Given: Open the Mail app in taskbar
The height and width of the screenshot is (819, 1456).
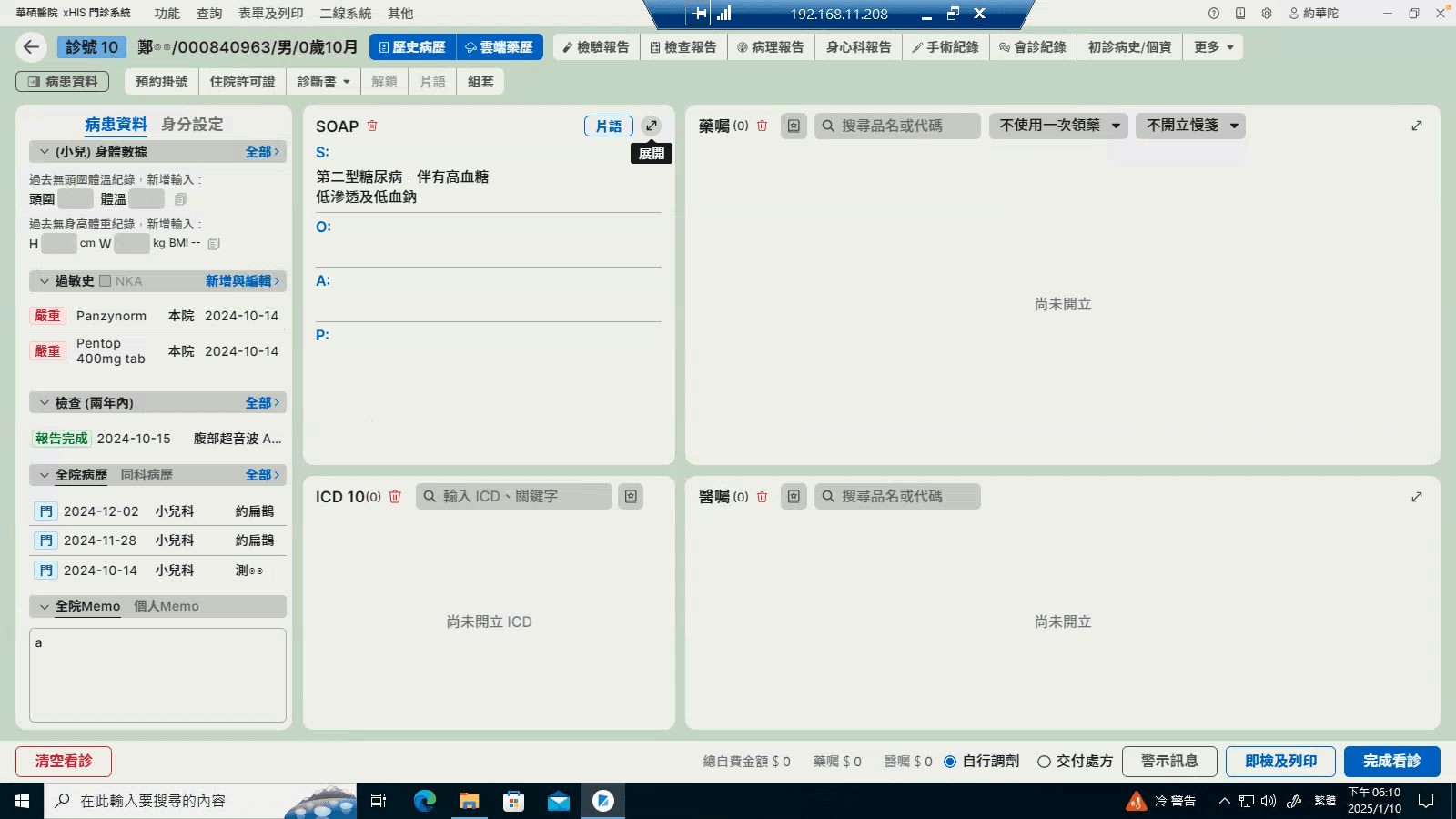Looking at the screenshot, I should 558,801.
